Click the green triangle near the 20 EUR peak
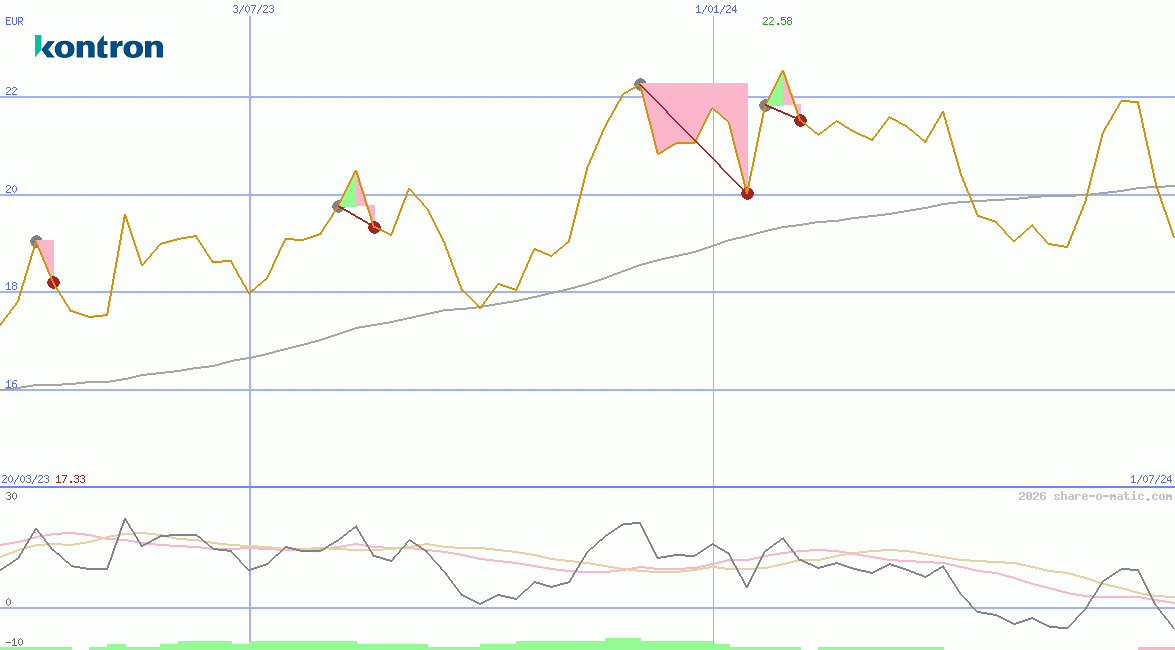 [x=349, y=194]
